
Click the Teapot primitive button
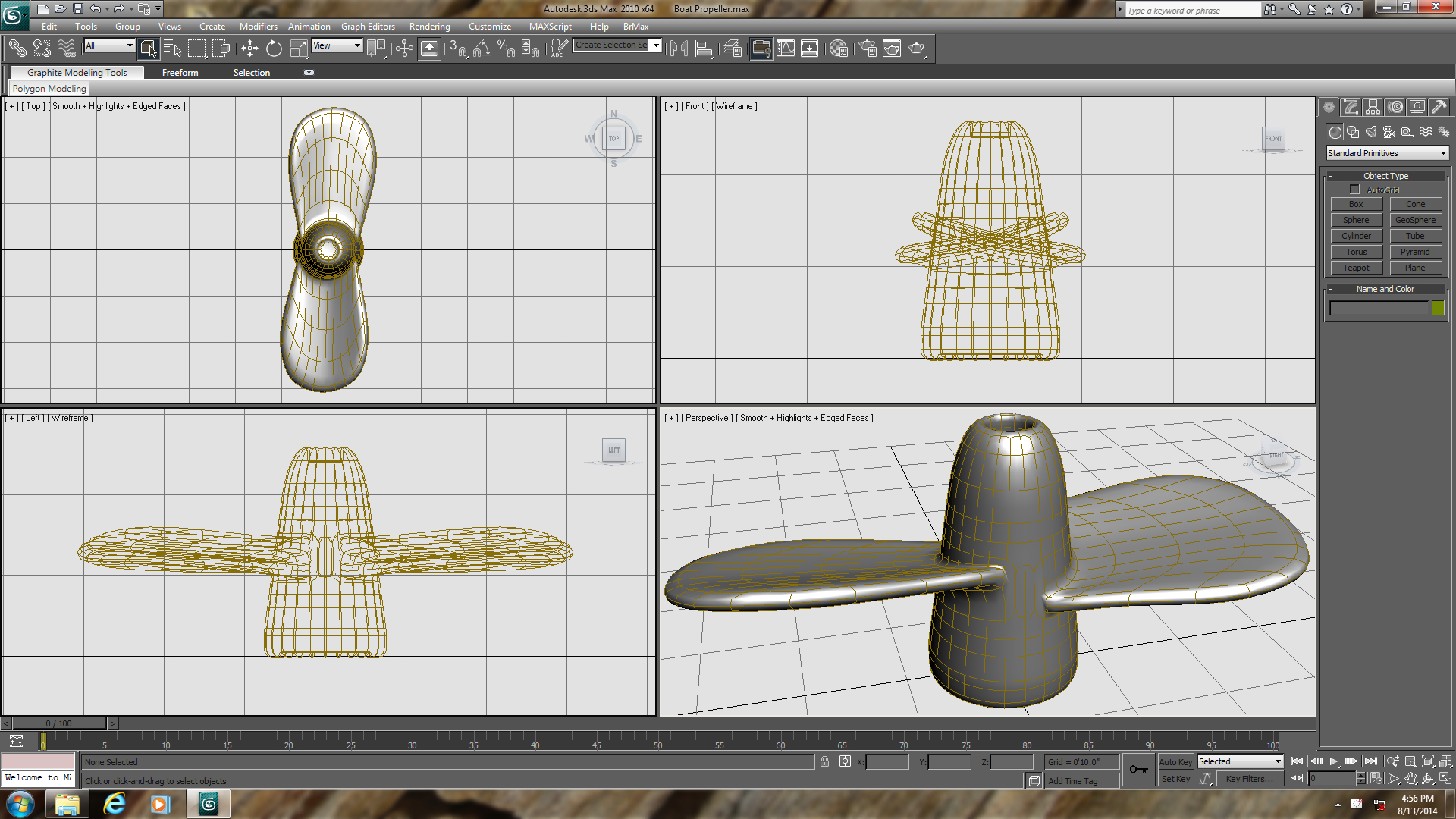[1356, 268]
